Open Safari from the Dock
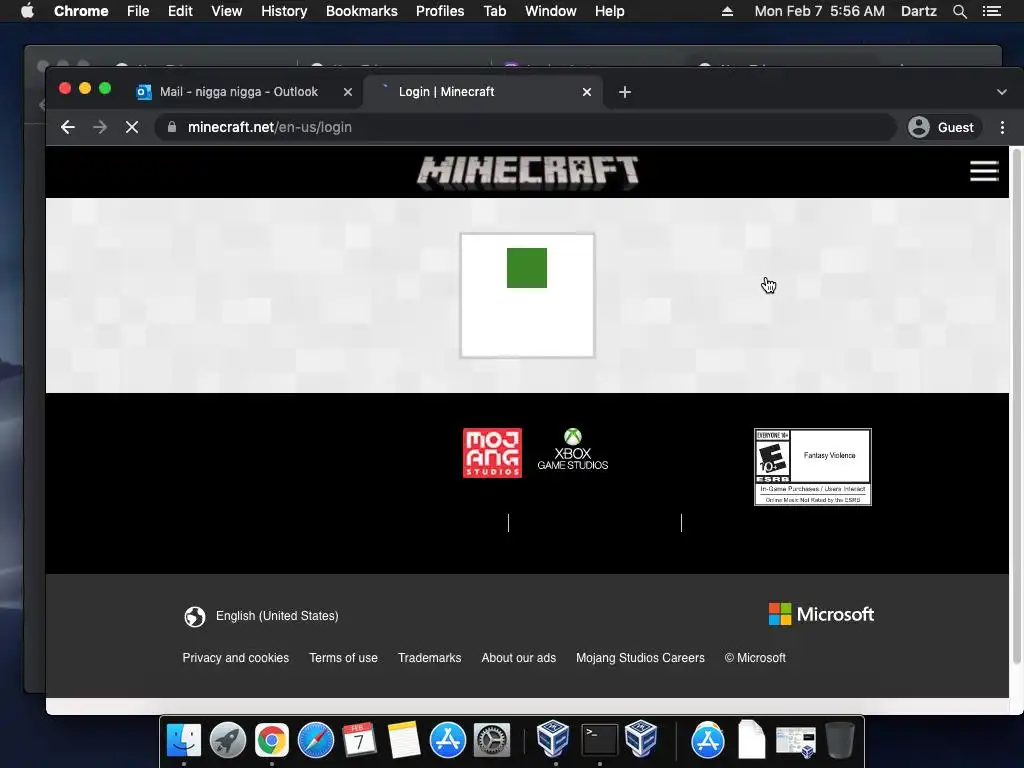The width and height of the screenshot is (1024, 768). coord(315,740)
